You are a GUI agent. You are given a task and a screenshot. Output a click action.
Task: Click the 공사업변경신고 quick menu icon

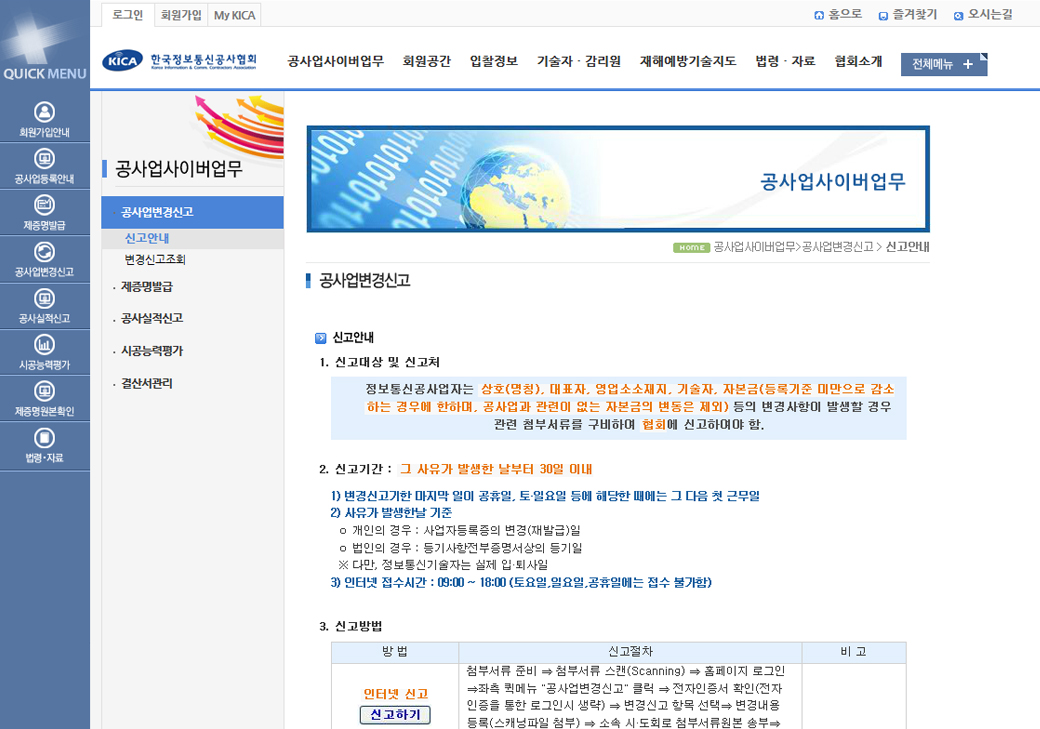(x=44, y=252)
